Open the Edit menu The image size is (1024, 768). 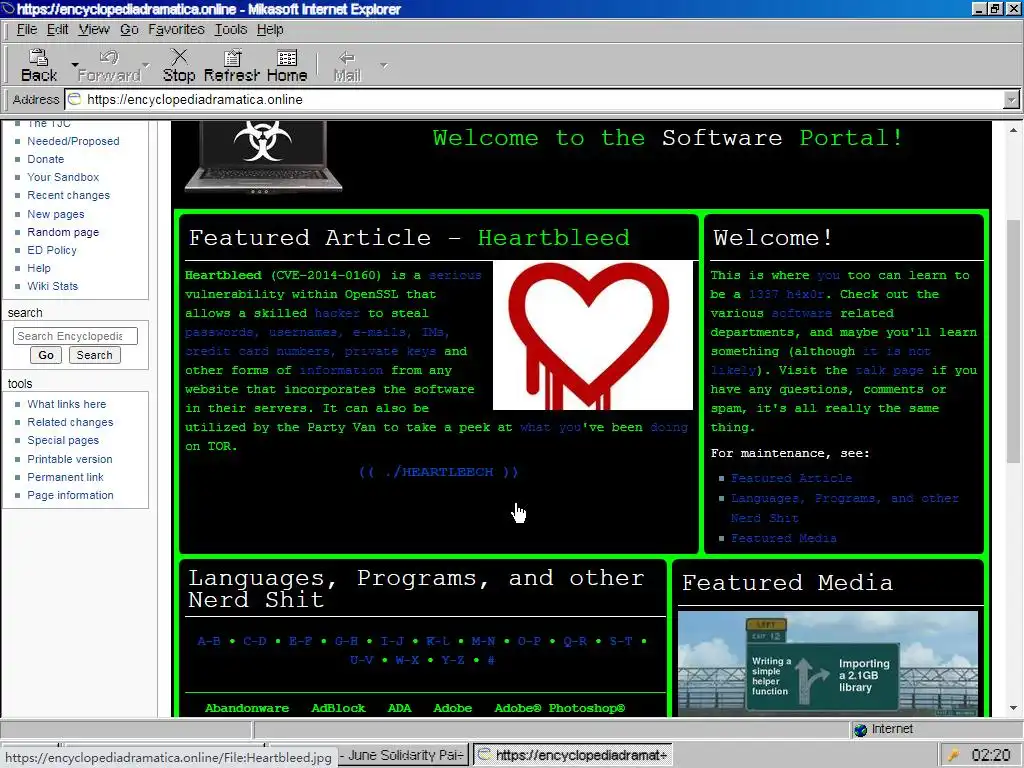(x=57, y=29)
